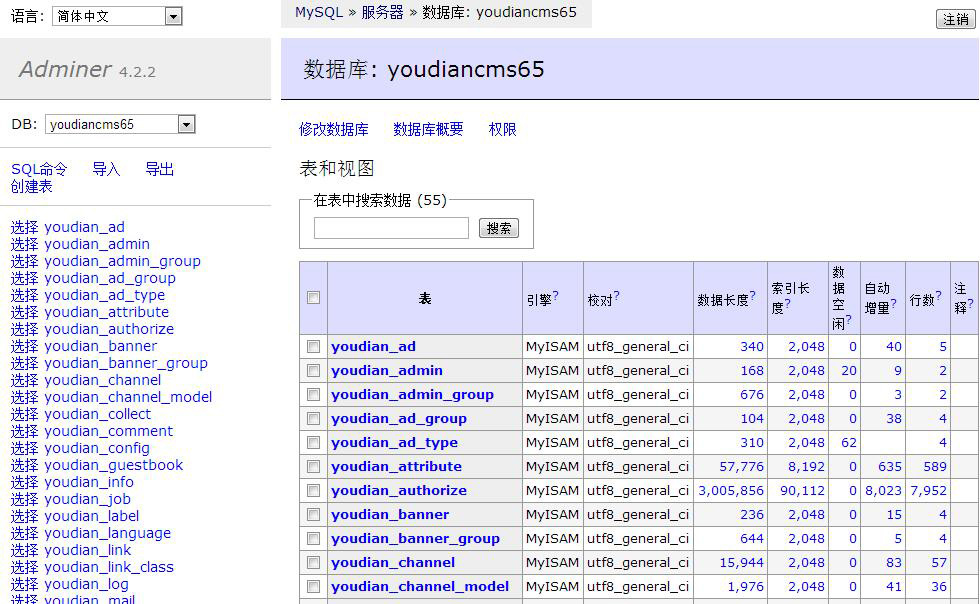Click data length 57,776 for youdian_attribute
Screen dimensions: 980x604
tap(741, 466)
